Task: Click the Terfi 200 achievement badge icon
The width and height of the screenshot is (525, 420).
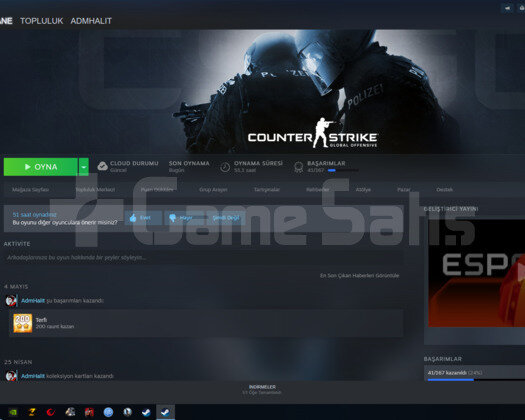Action: point(22,323)
